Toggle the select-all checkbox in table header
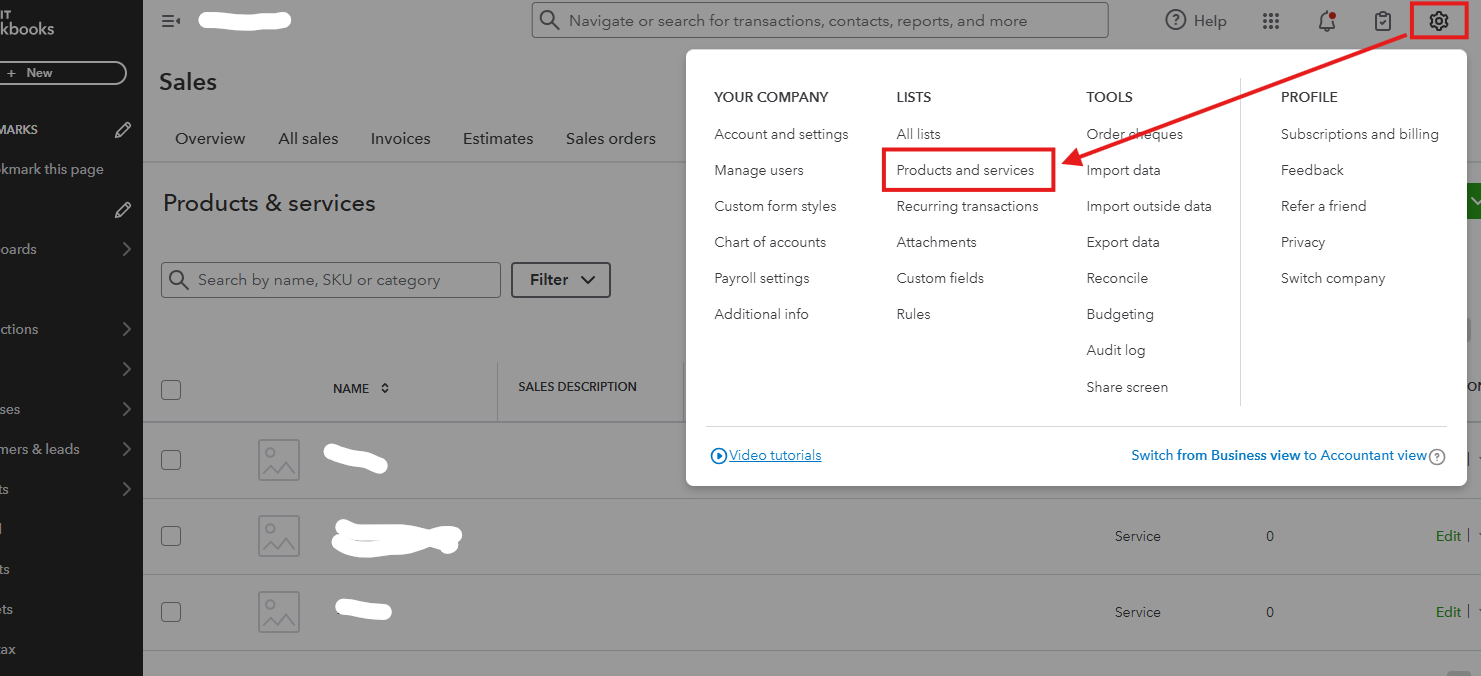The image size is (1481, 676). 171,390
